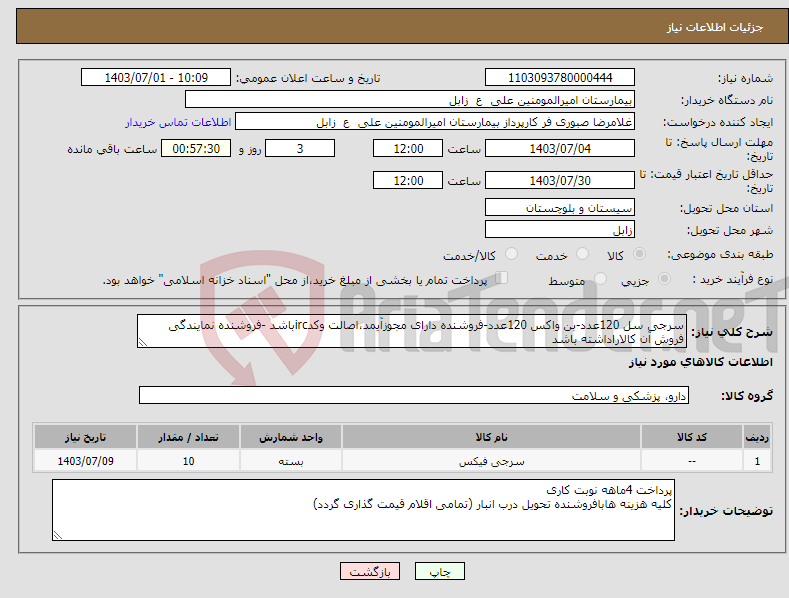Click the remaining days field showing 3

(x=300, y=148)
